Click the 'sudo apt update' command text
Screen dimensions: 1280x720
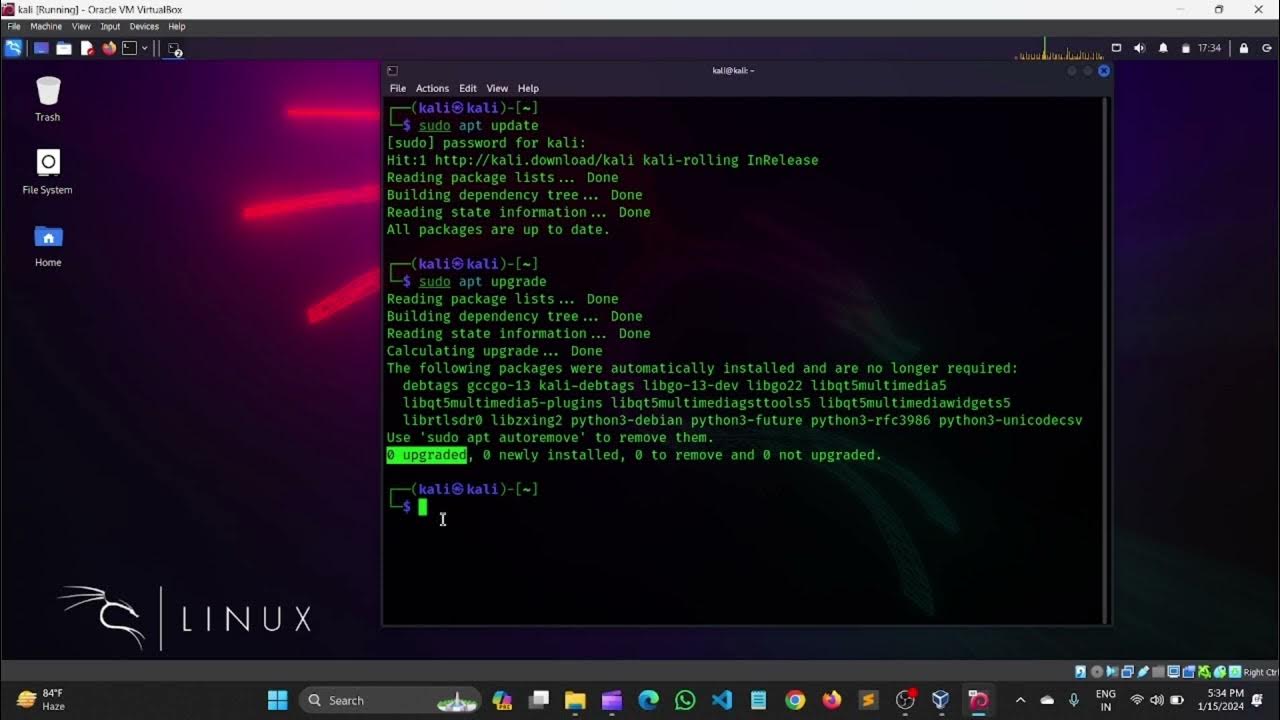pos(479,126)
